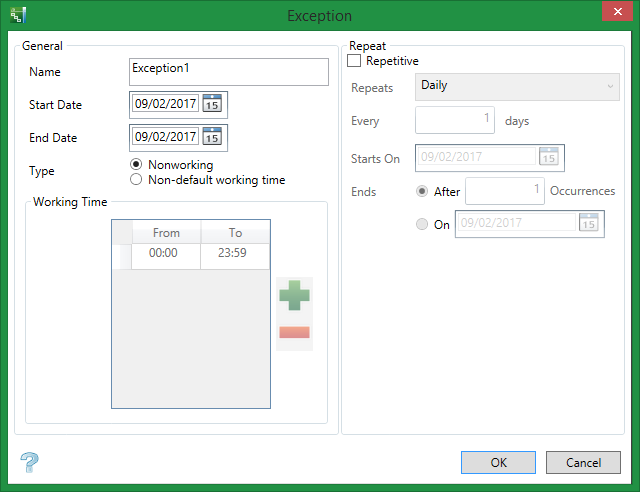Edit the End Date text field
The image size is (640, 492).
point(165,136)
